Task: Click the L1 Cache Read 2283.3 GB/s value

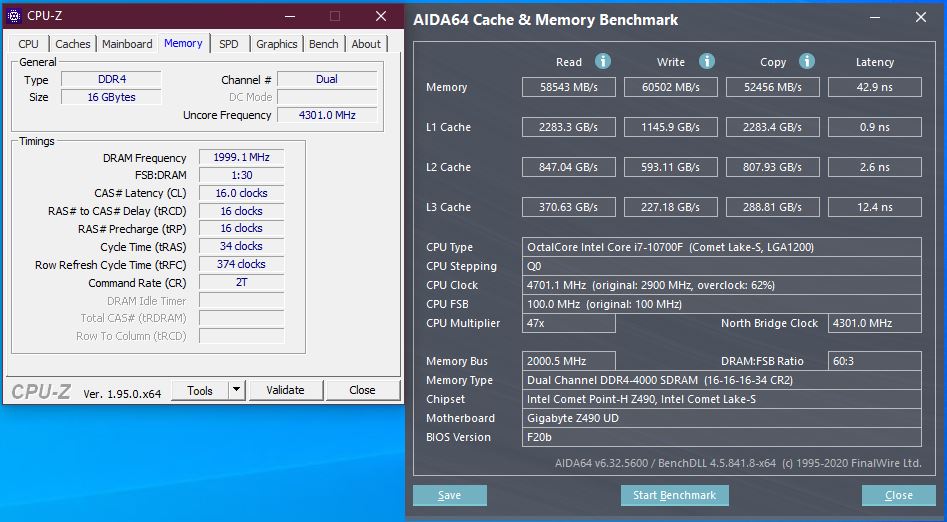Action: coord(569,127)
